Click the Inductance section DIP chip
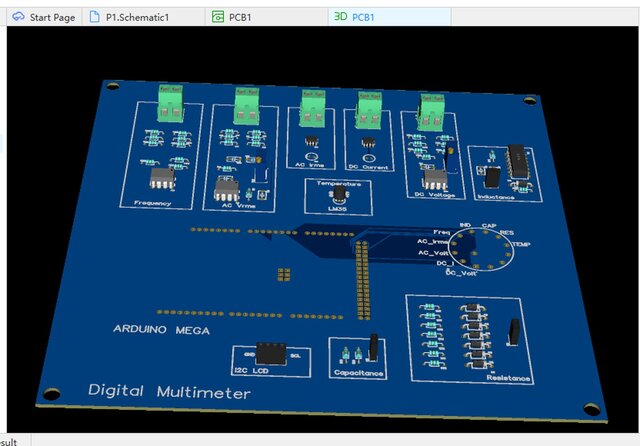The image size is (640, 446). 519,162
